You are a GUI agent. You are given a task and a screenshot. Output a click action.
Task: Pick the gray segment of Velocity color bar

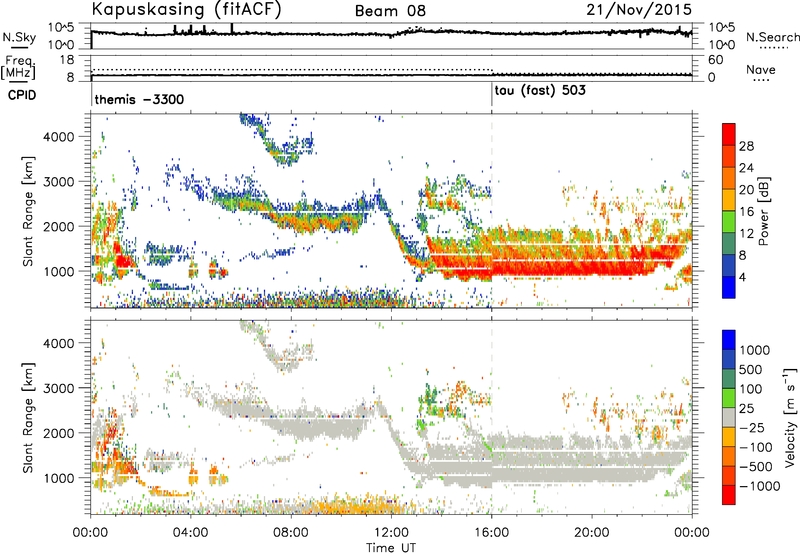click(x=729, y=417)
